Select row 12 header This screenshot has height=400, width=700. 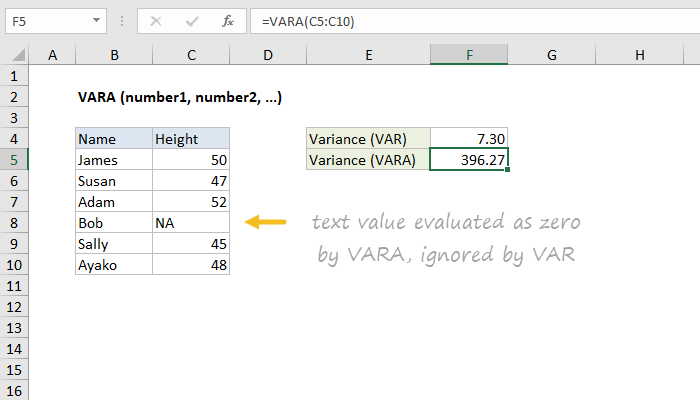coord(14,307)
